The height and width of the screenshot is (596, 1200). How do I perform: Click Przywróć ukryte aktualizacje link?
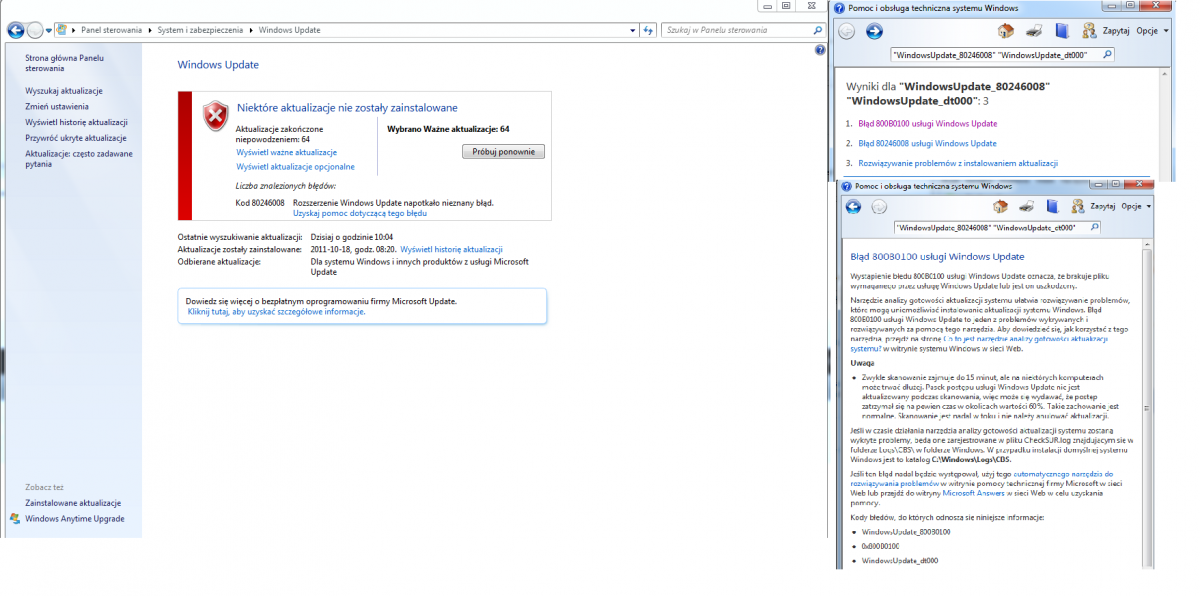[76, 138]
